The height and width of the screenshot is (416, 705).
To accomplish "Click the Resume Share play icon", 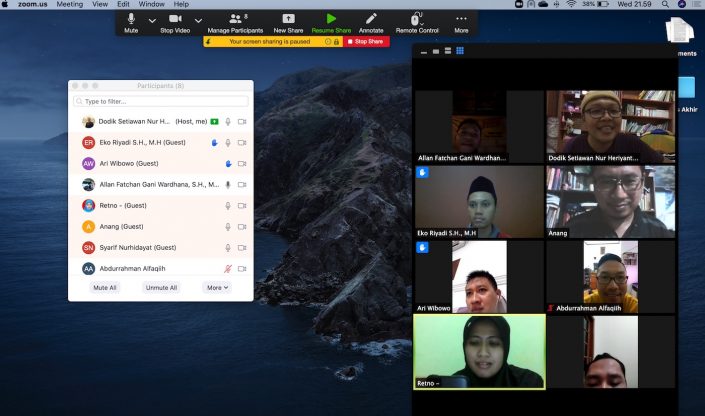I will 331,19.
